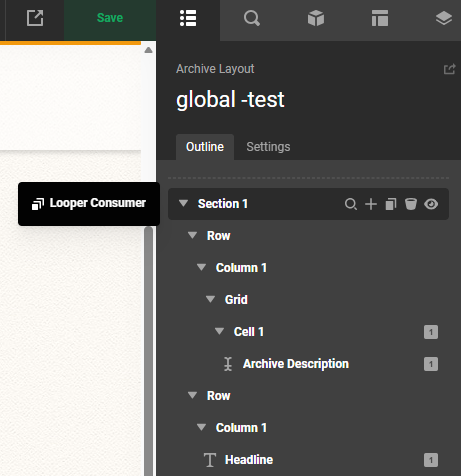
Task: Select Archive Description in the outline
Action: 296,364
